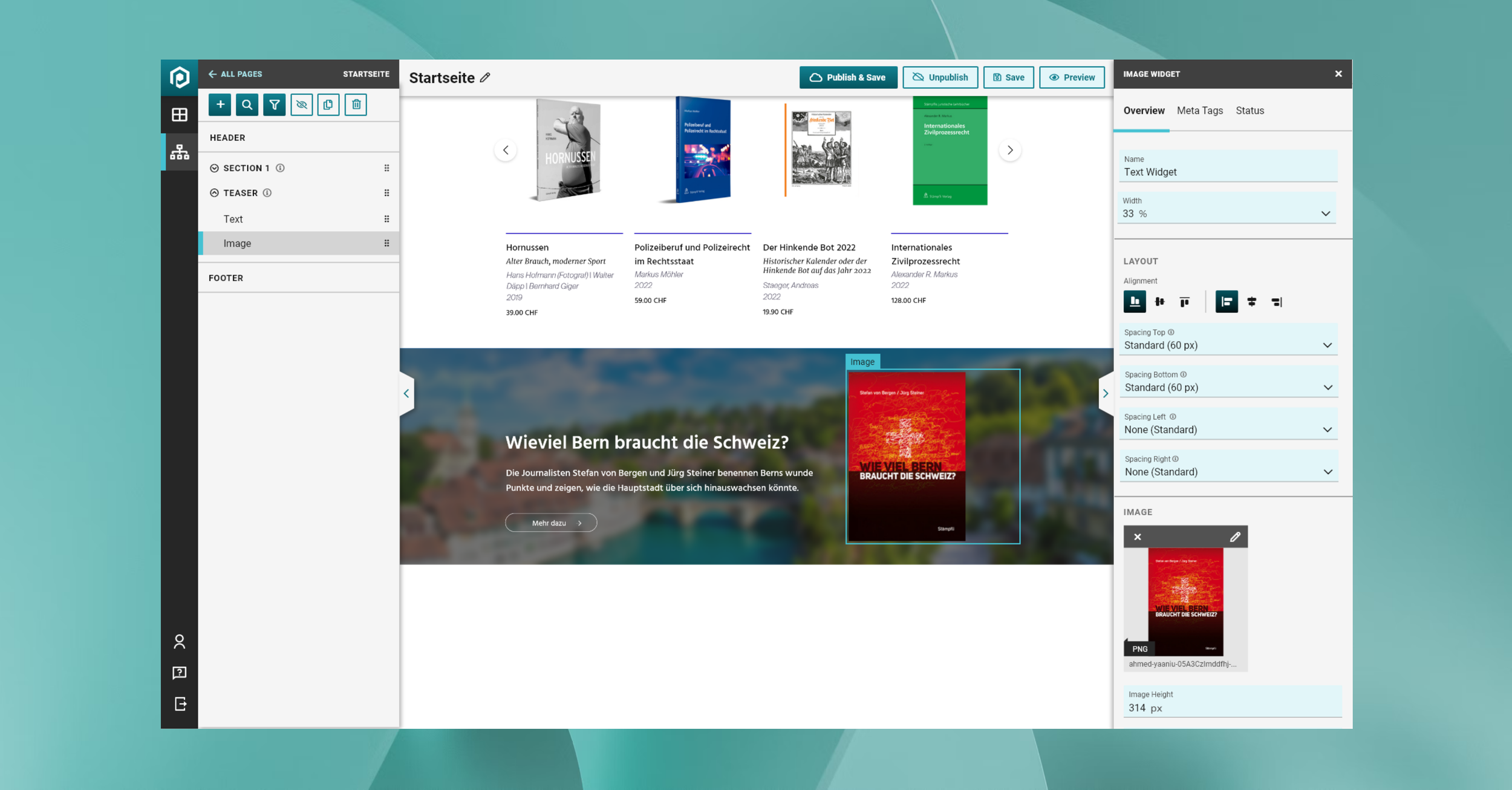1512x790 pixels.
Task: Switch to the Status tab
Action: (x=1250, y=111)
